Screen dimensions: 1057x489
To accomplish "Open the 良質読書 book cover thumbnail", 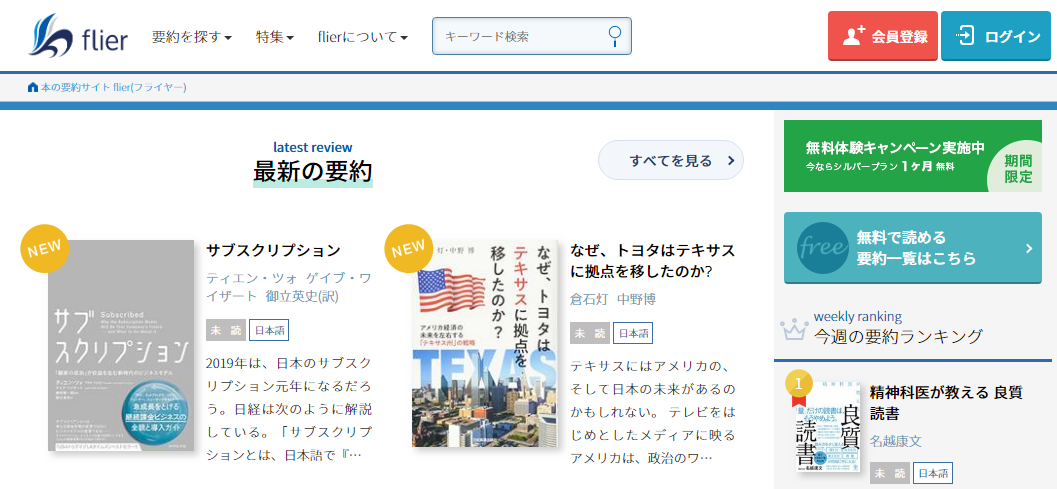I will [827, 427].
